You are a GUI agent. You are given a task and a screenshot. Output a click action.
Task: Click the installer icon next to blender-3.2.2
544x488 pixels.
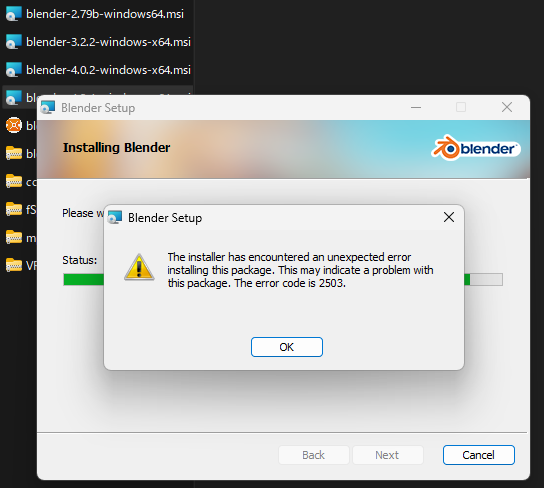coord(14,42)
